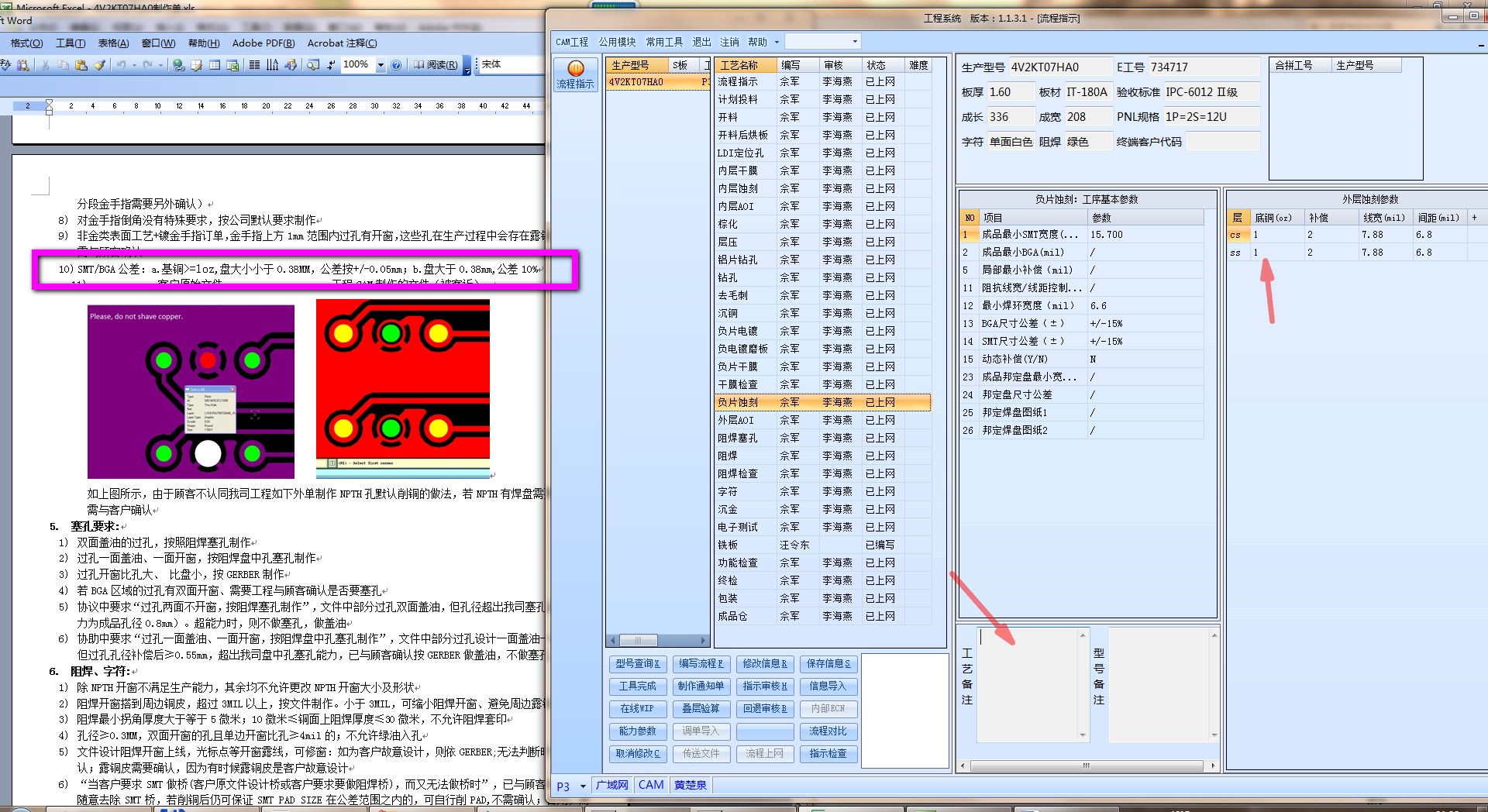
Task: Click the Copy icon in Word toolbar
Action: 64,65
